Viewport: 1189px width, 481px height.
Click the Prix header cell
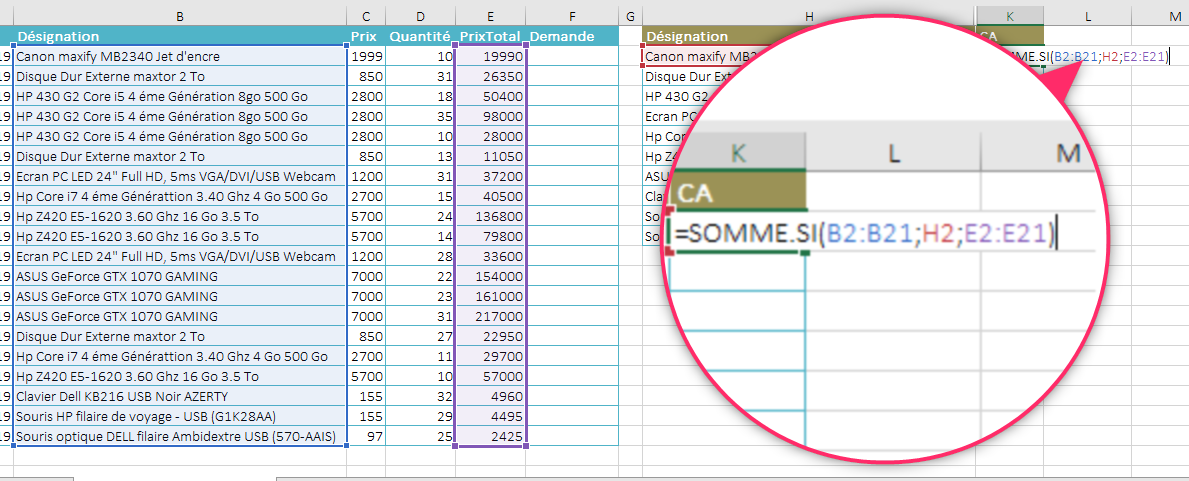(x=366, y=36)
